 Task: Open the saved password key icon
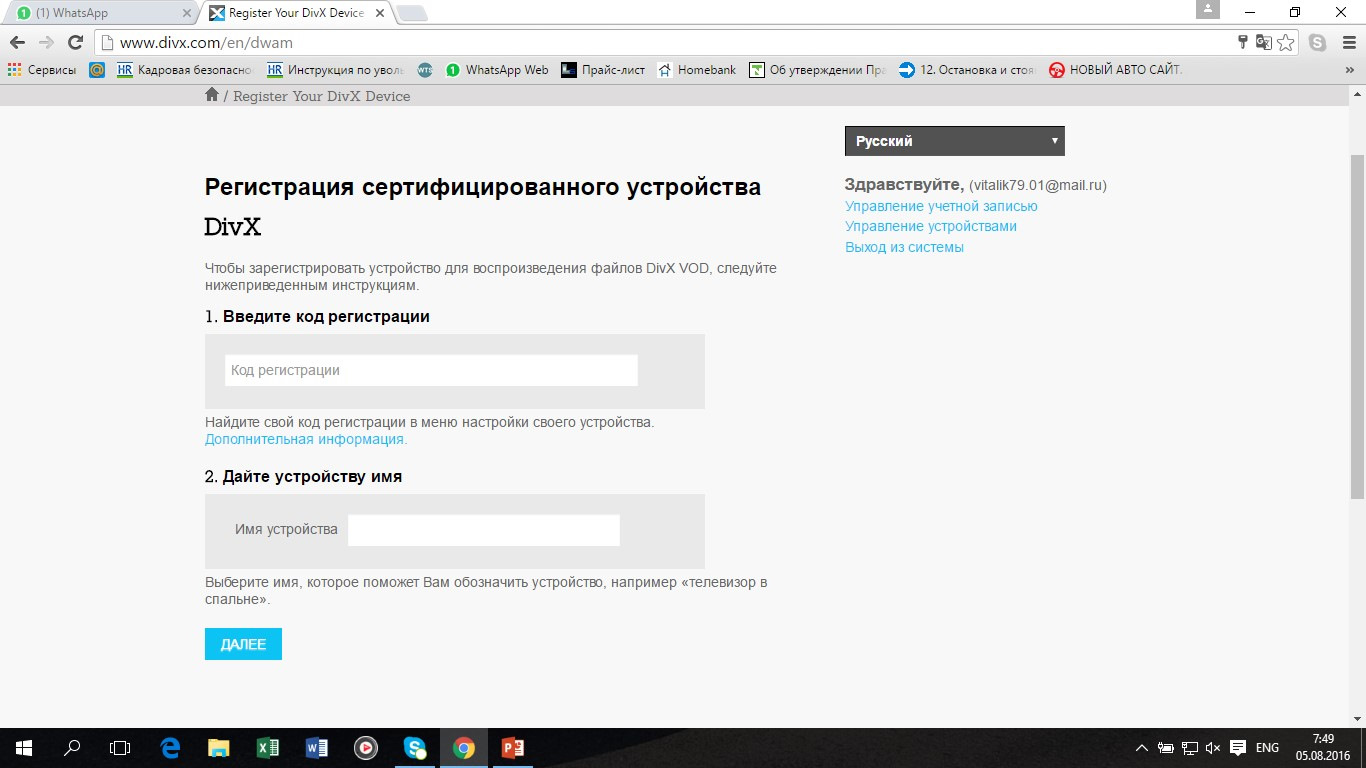1243,42
